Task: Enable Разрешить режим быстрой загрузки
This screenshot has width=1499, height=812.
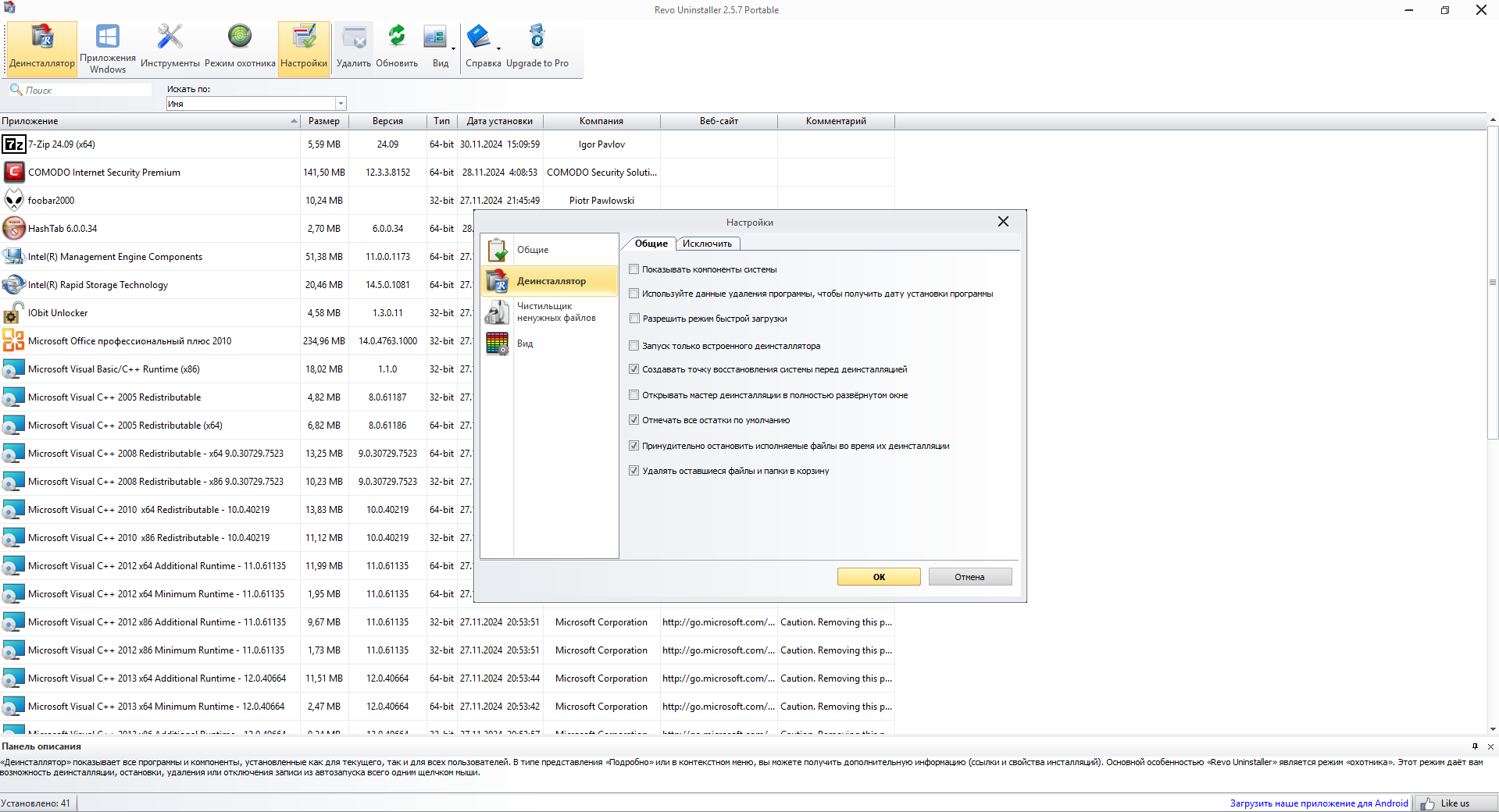Action: click(634, 319)
